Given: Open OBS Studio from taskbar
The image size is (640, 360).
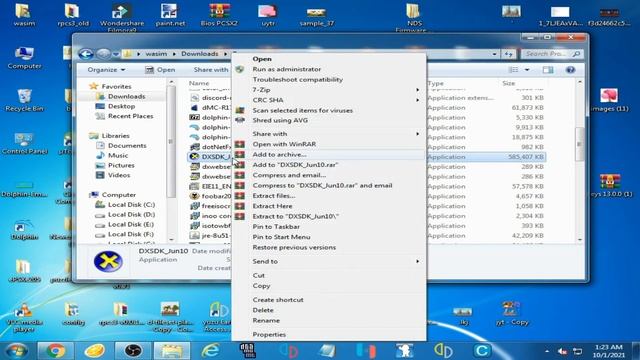Looking at the screenshot, I should (133, 351).
